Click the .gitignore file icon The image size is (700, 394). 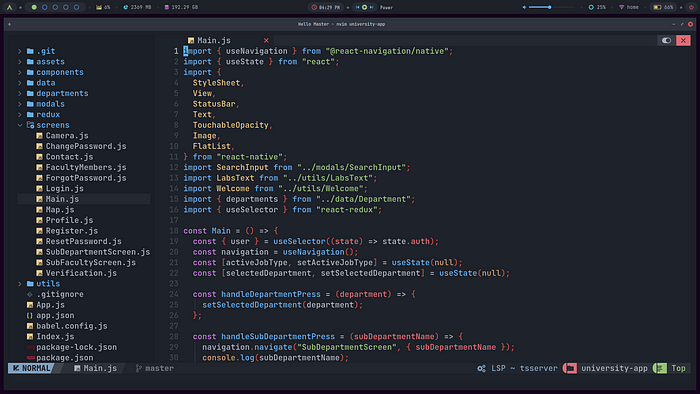pos(30,294)
